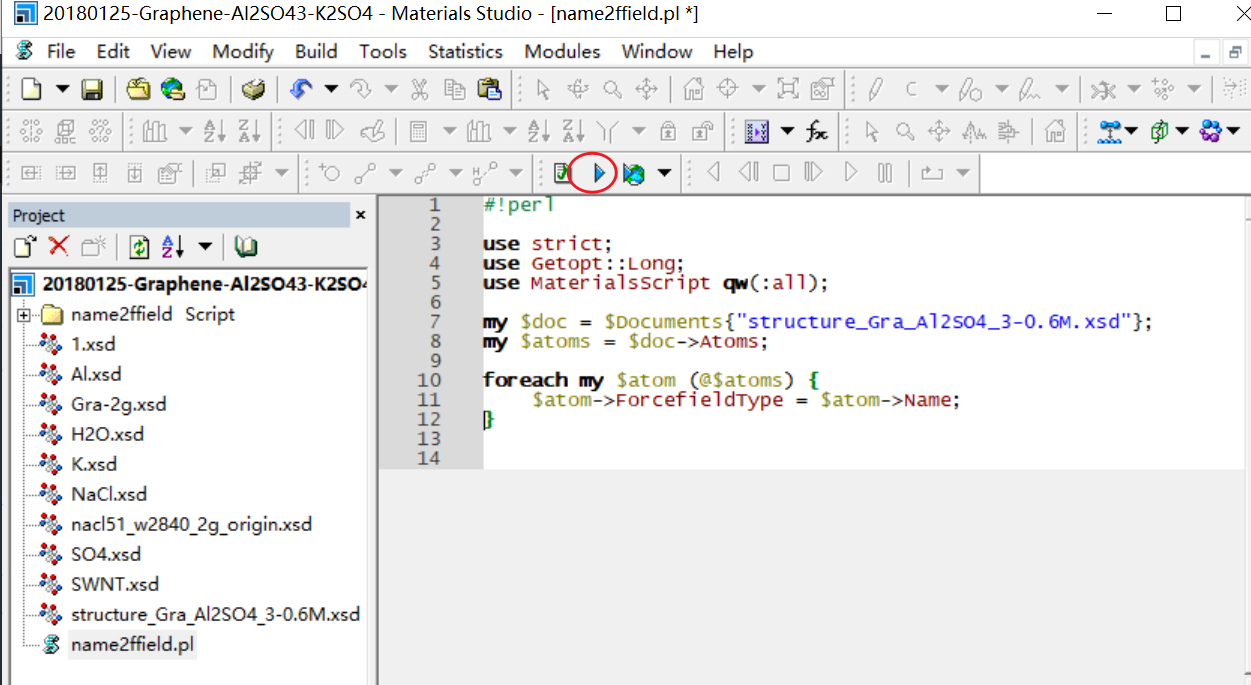Click the purple grid icon beside fx
Image resolution: width=1251 pixels, height=685 pixels.
(x=757, y=131)
